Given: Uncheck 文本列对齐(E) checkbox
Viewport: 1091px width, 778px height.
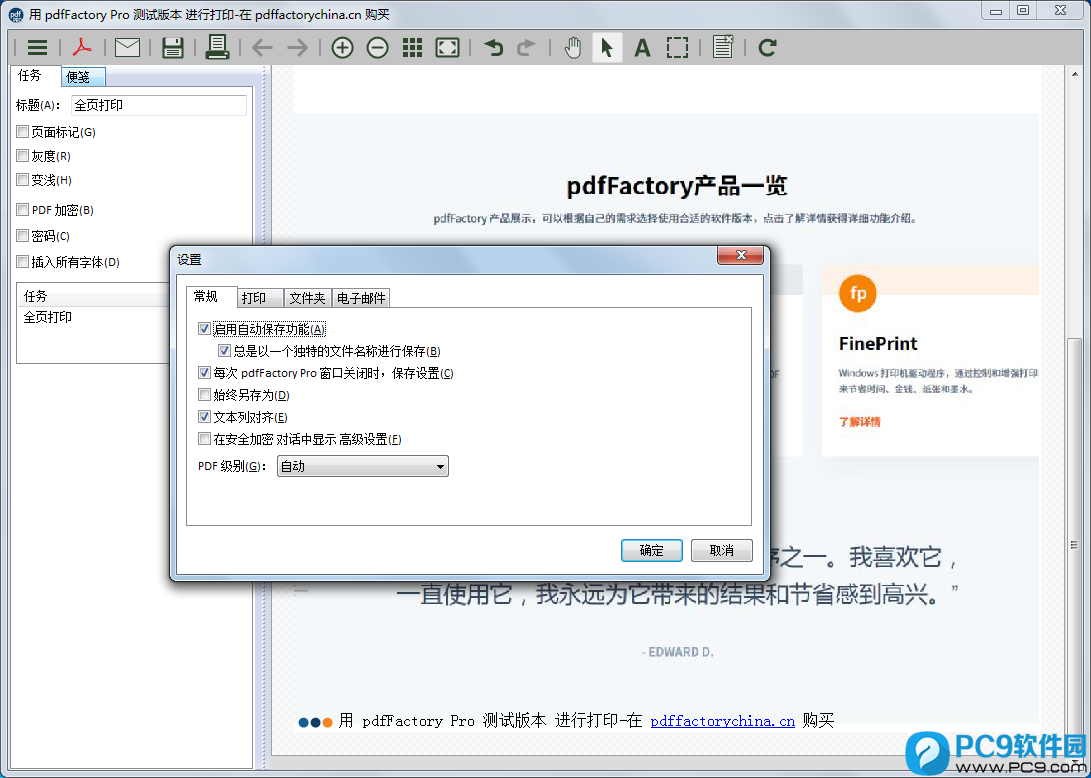Looking at the screenshot, I should point(205,417).
